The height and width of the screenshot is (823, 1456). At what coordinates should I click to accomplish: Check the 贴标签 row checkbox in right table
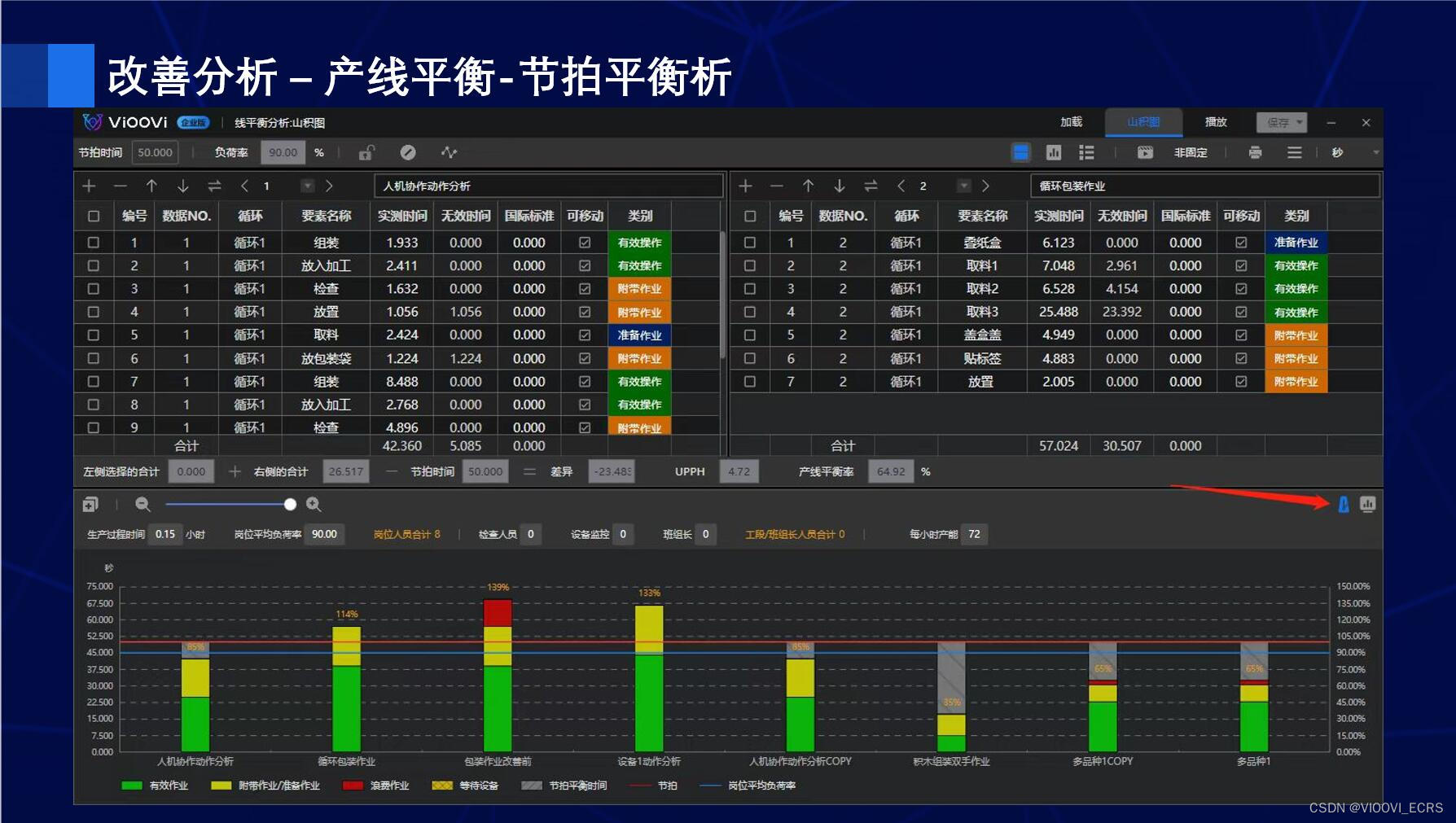click(x=750, y=358)
